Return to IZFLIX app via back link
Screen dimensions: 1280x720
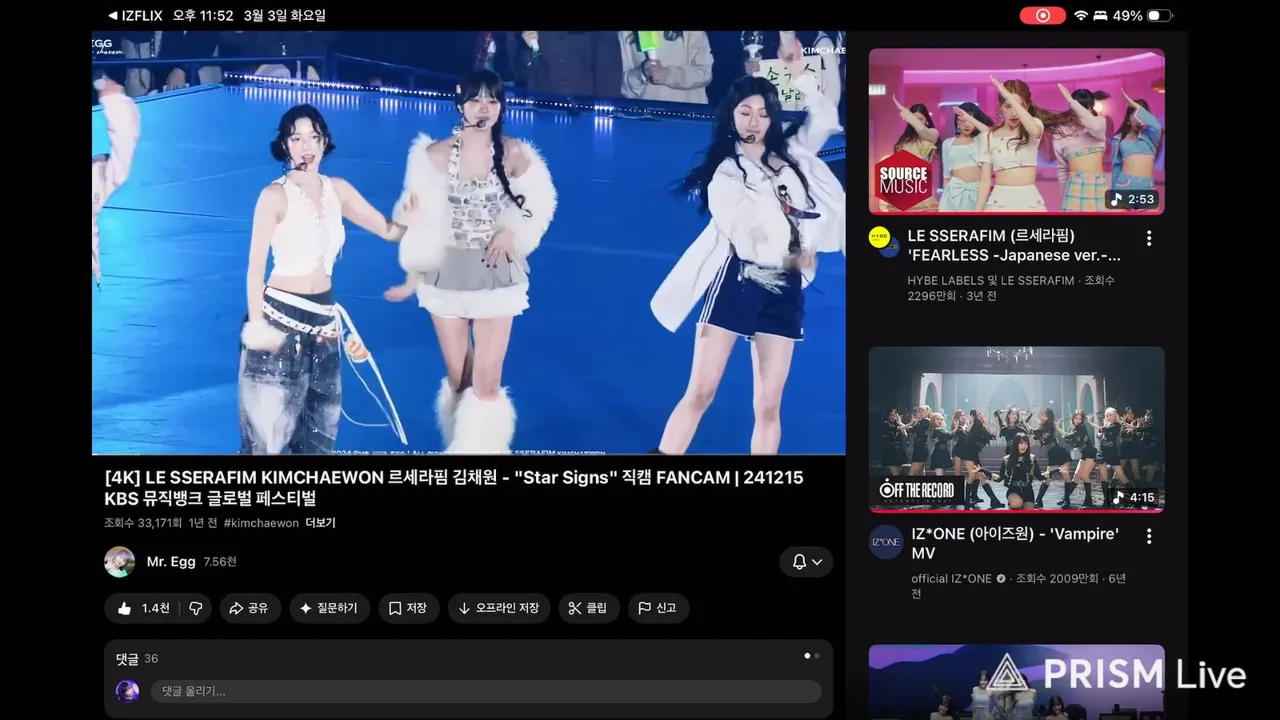tap(134, 16)
